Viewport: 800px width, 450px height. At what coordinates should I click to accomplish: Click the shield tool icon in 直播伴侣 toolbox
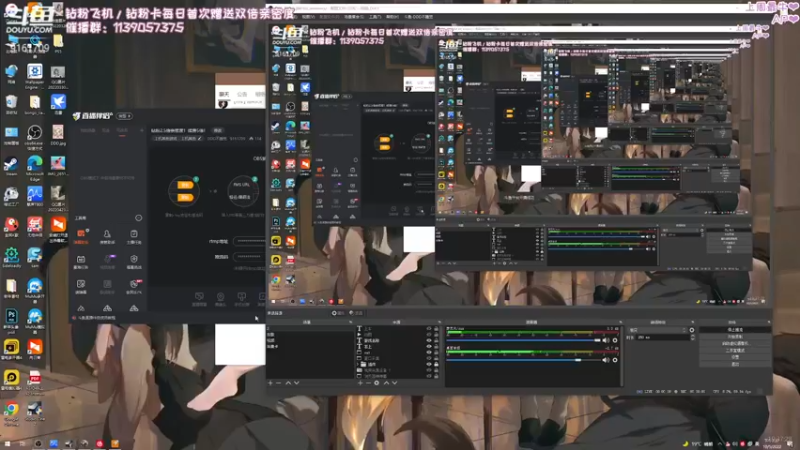point(134,261)
